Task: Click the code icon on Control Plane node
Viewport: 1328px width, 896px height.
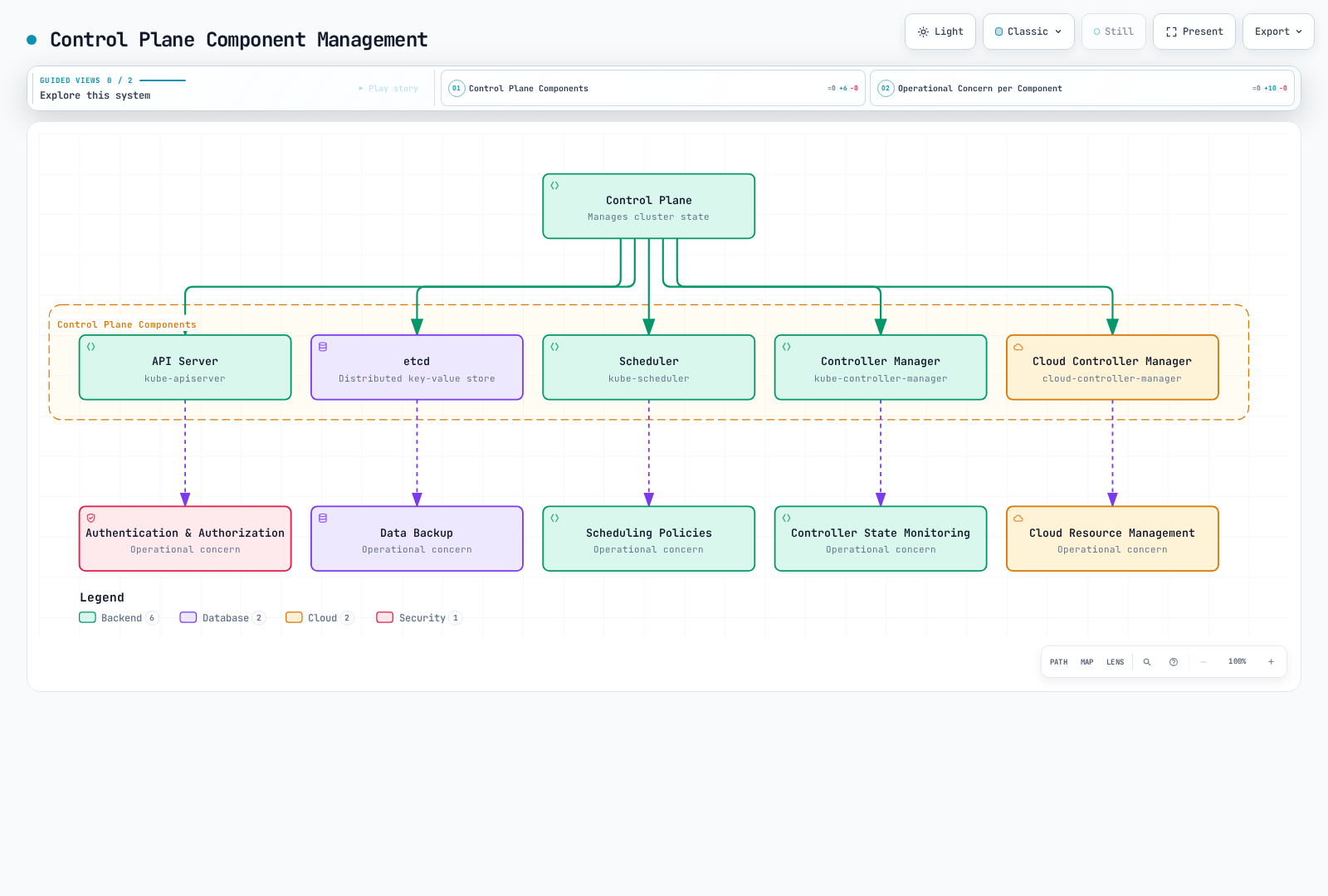Action: point(554,186)
